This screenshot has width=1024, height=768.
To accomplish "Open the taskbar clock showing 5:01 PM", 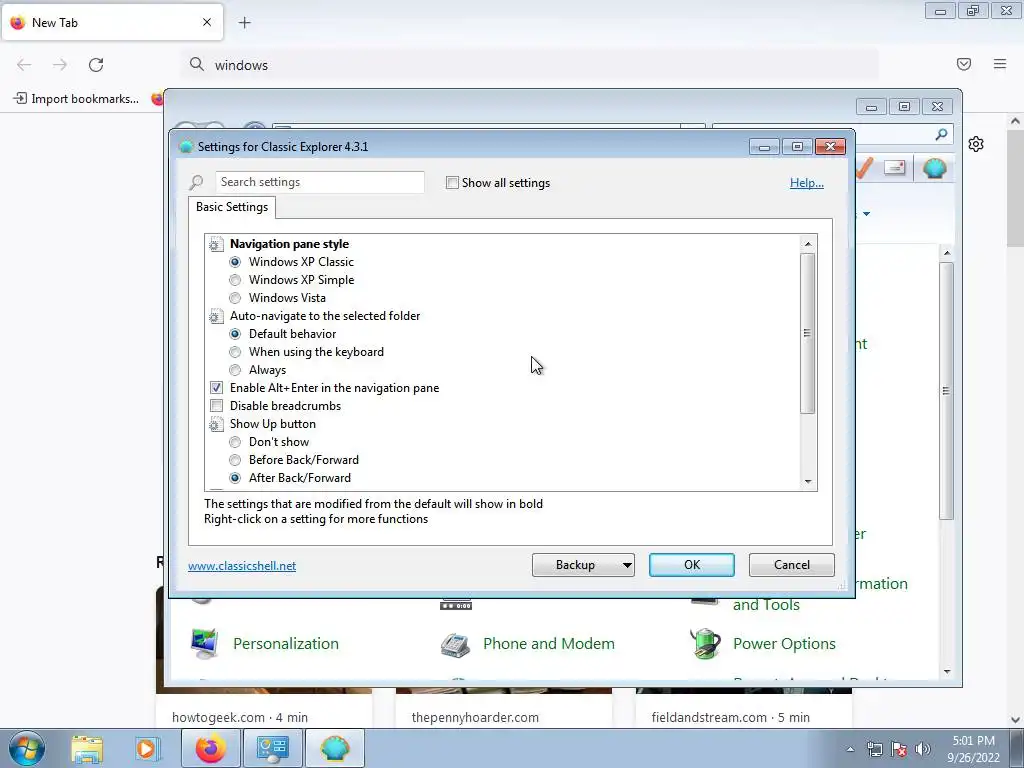I will point(973,749).
